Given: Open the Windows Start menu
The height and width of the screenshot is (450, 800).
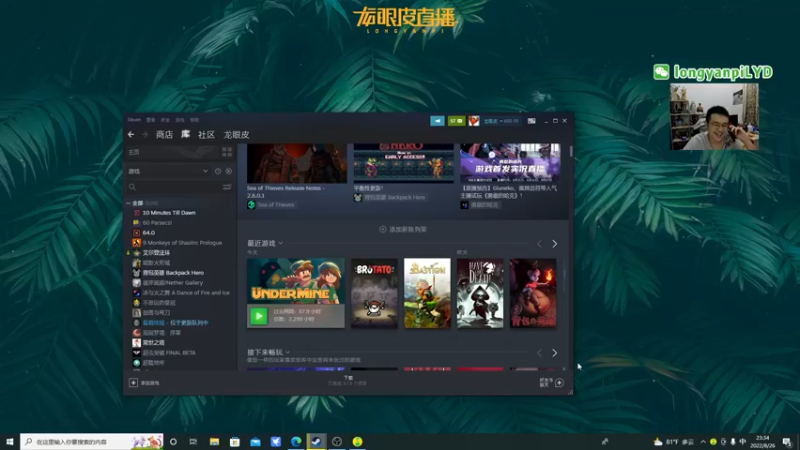Looking at the screenshot, I should coord(9,441).
